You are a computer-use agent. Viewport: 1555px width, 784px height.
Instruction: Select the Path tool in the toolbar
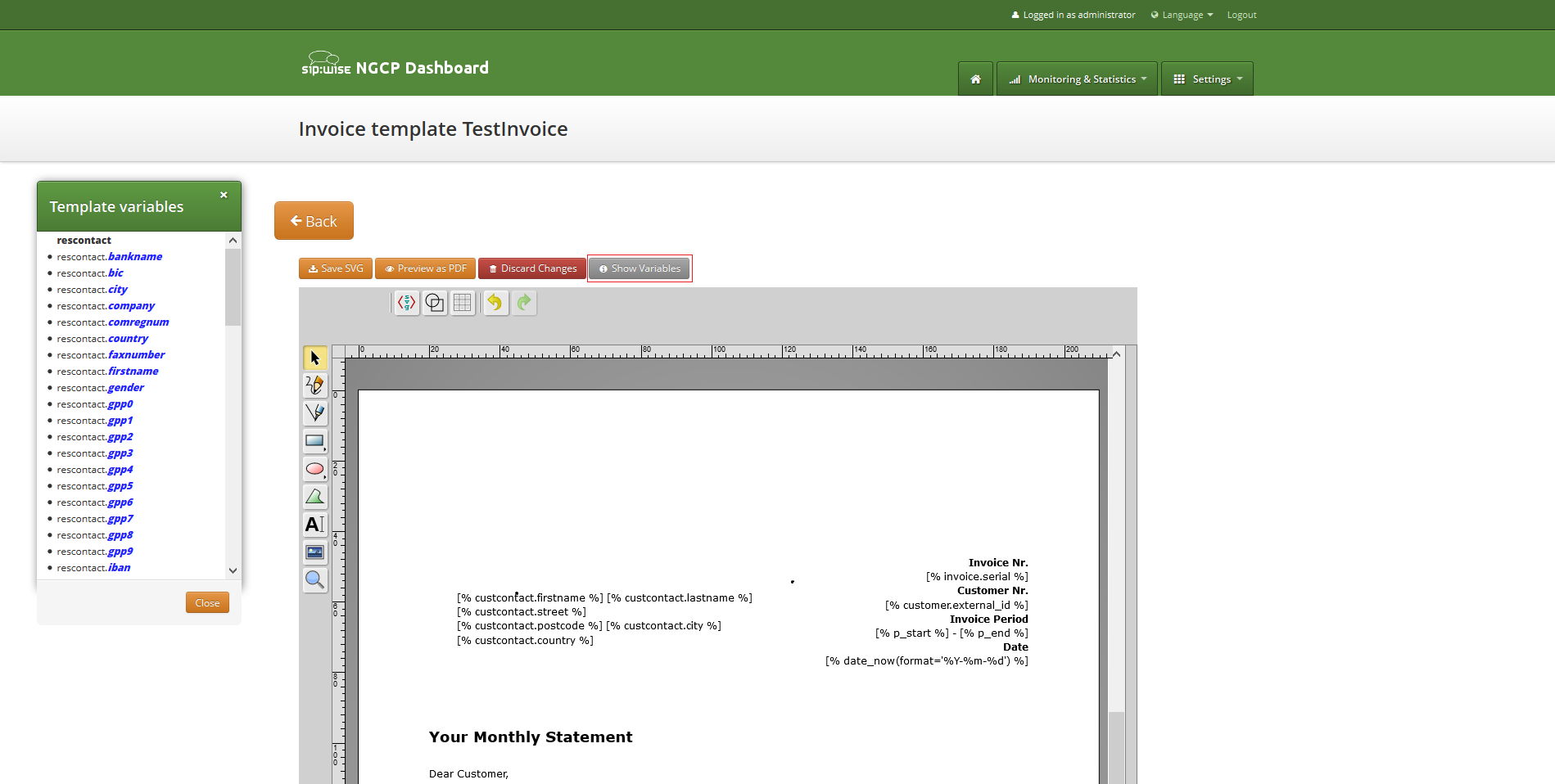tap(314, 413)
